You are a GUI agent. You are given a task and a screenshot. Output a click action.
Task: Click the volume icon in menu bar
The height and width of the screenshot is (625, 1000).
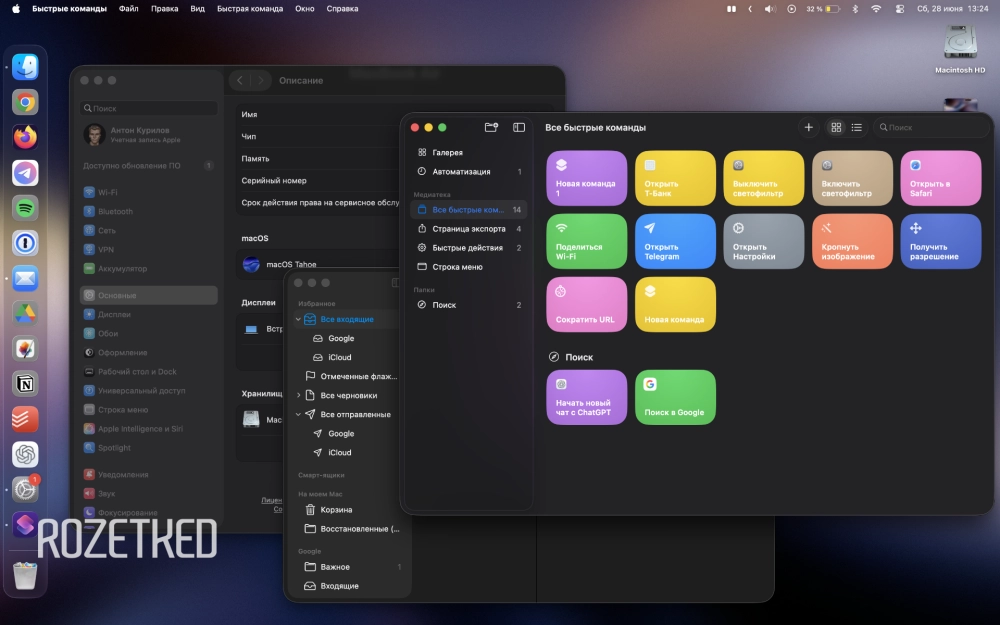tap(770, 9)
